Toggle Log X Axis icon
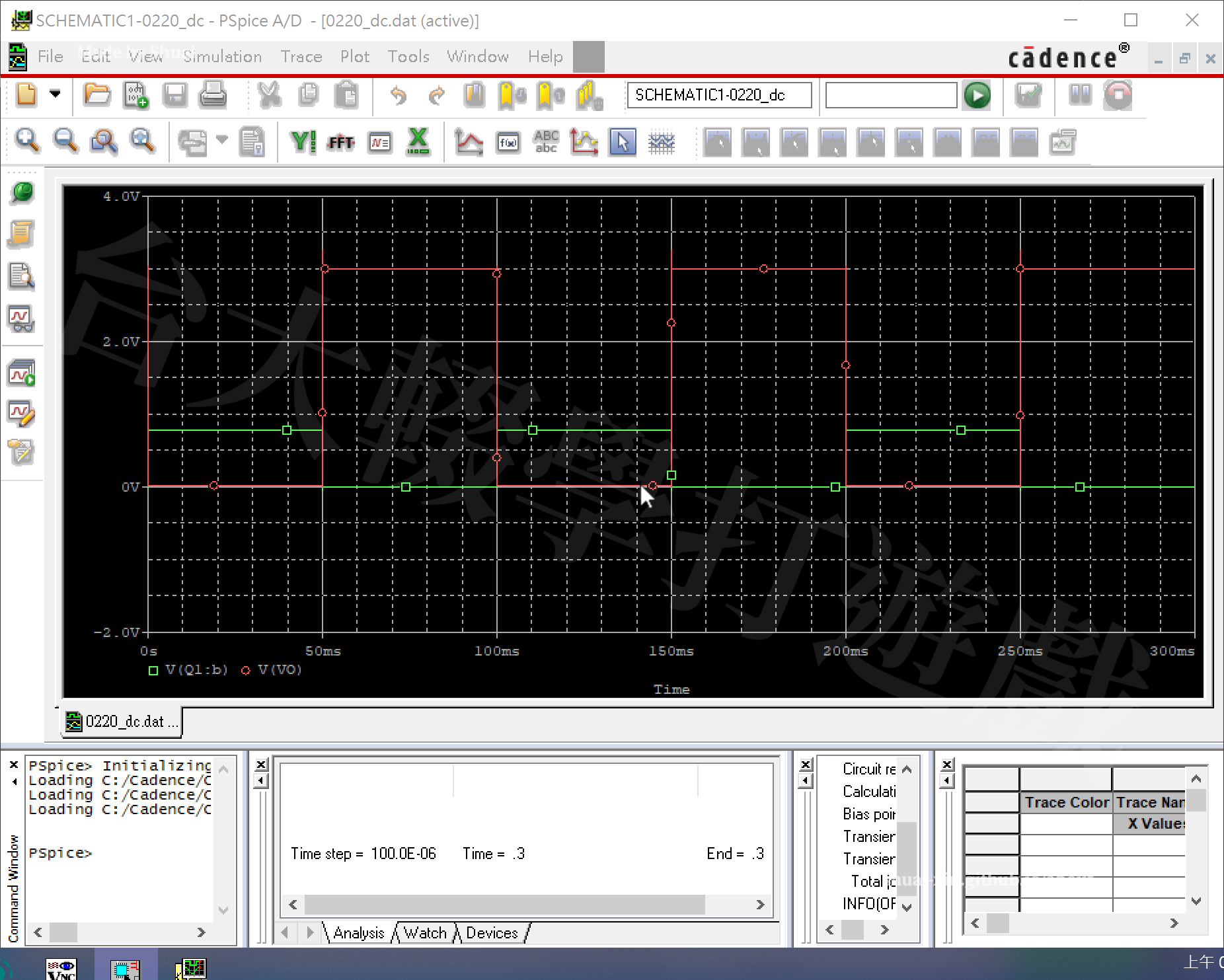This screenshot has height=980, width=1224. [418, 141]
